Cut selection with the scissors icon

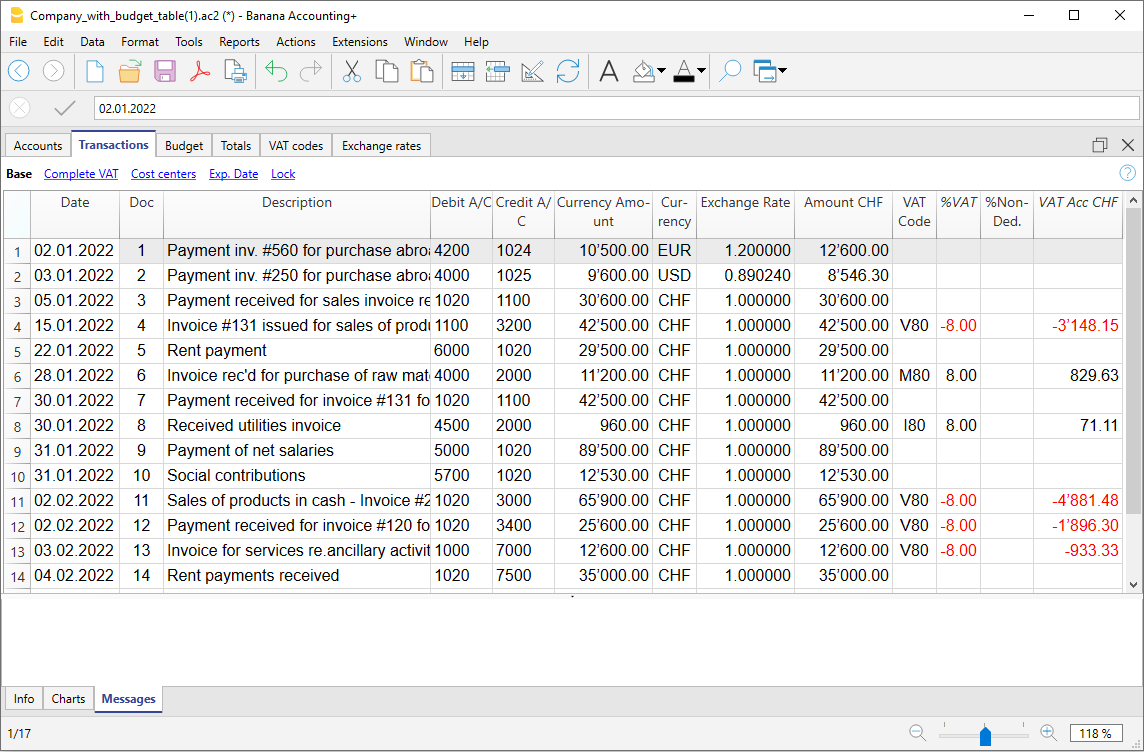352,71
